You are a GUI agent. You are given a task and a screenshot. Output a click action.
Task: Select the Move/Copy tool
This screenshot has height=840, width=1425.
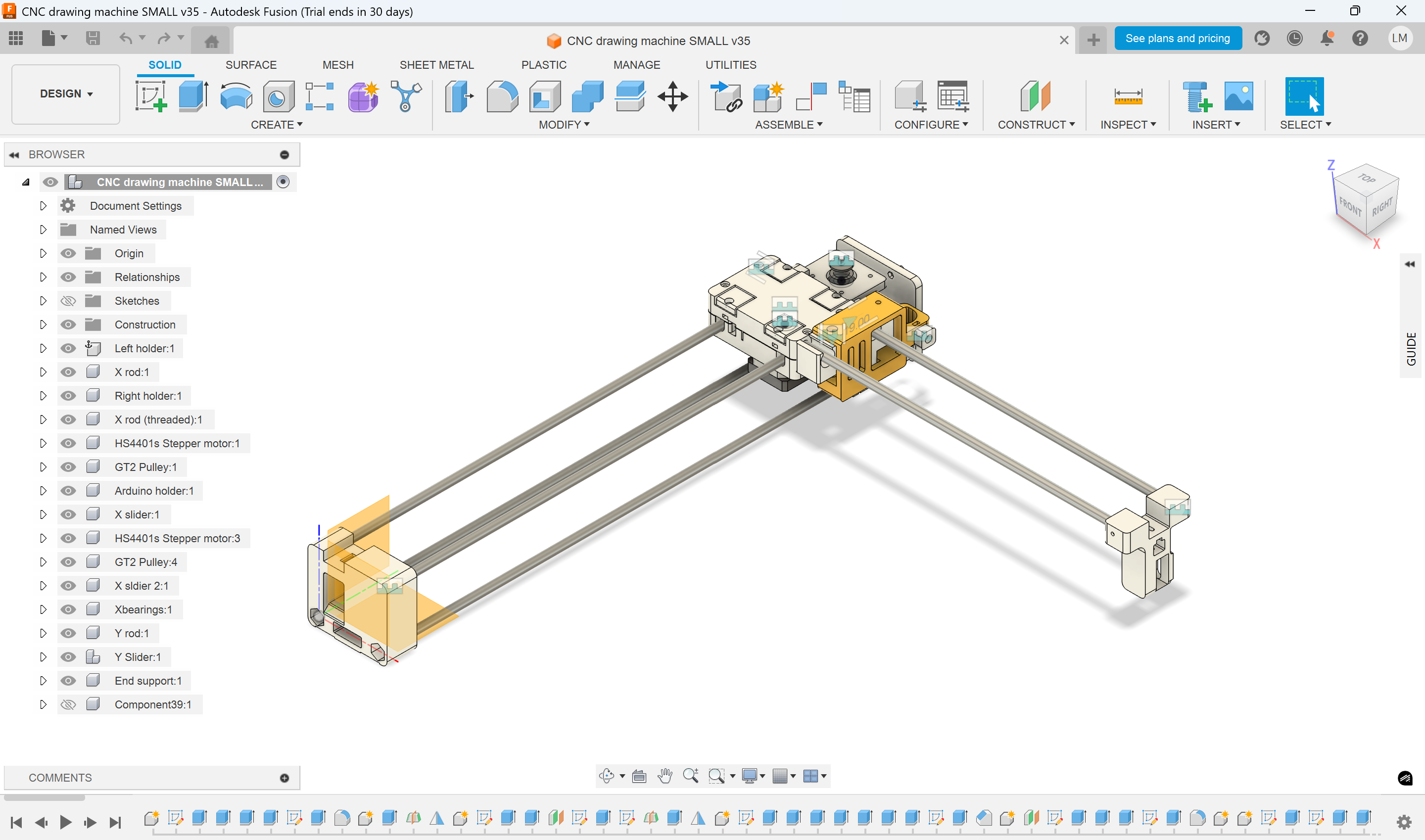tap(672, 96)
